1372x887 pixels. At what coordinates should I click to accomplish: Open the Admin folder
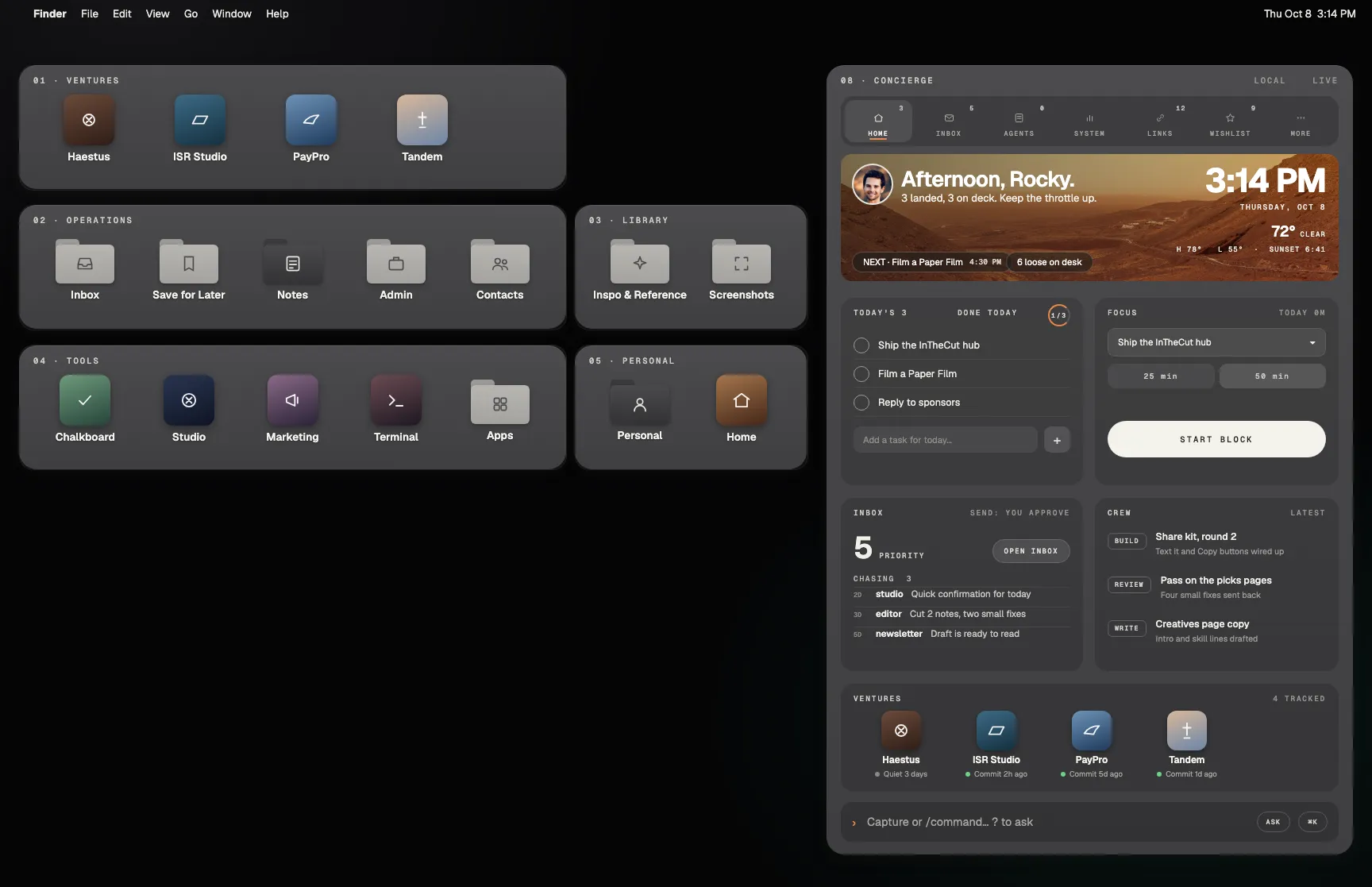(x=396, y=262)
